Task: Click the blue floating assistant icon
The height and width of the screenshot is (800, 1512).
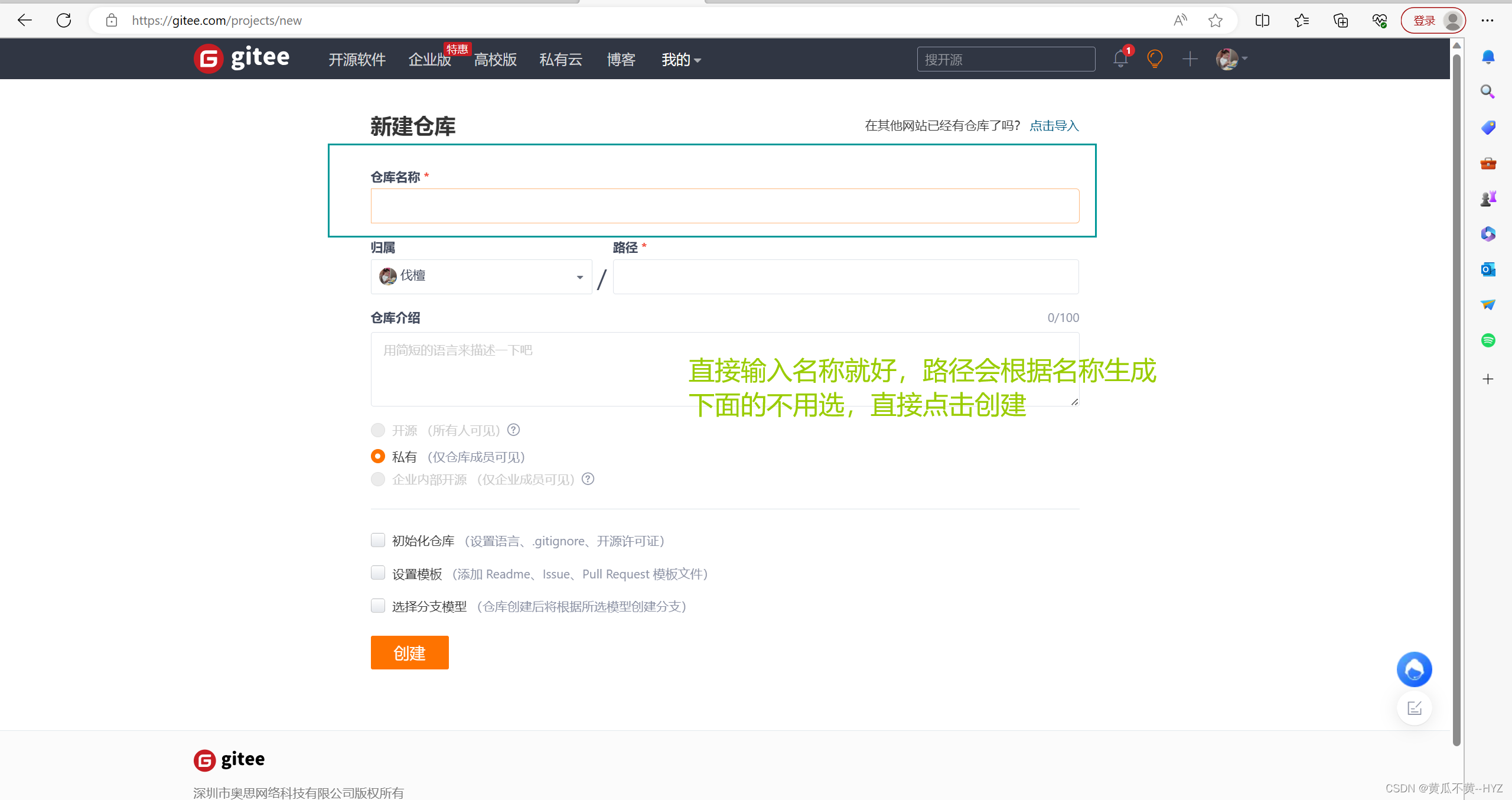Action: tap(1414, 669)
